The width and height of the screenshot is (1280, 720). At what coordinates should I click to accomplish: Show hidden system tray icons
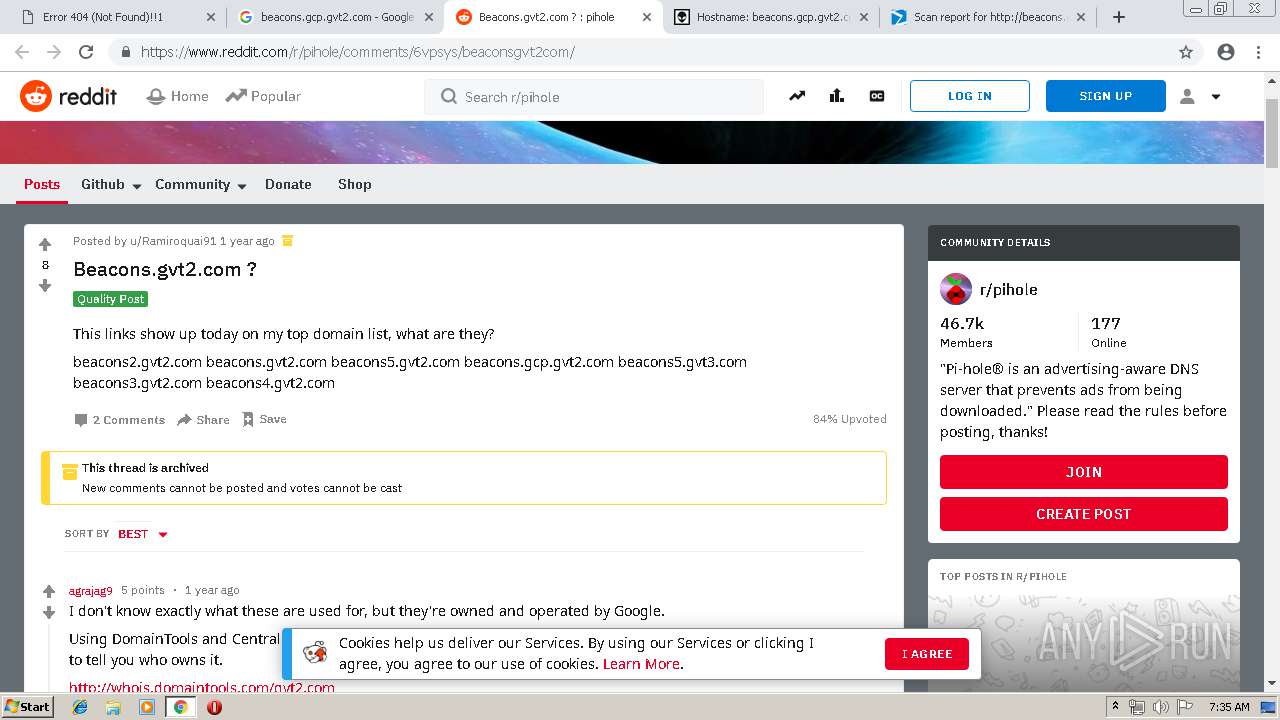click(x=1115, y=707)
